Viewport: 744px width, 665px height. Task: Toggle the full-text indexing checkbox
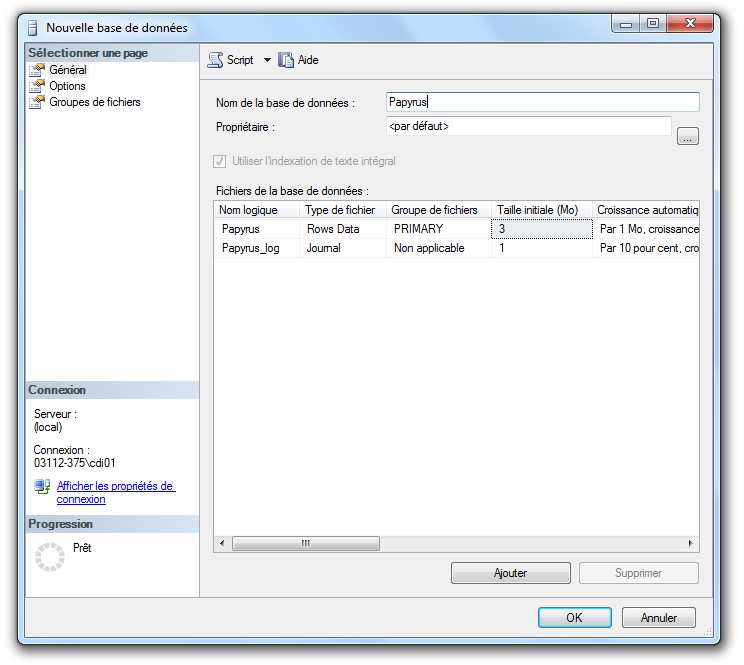[x=220, y=161]
